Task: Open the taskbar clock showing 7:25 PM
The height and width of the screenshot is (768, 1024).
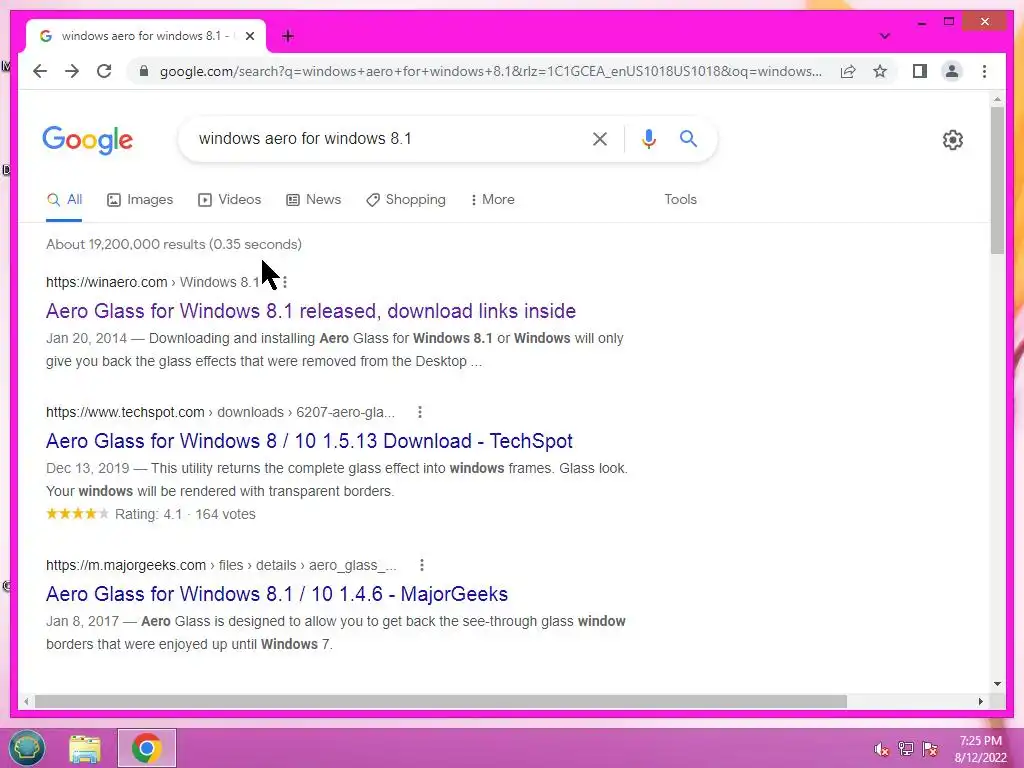Action: [980, 749]
